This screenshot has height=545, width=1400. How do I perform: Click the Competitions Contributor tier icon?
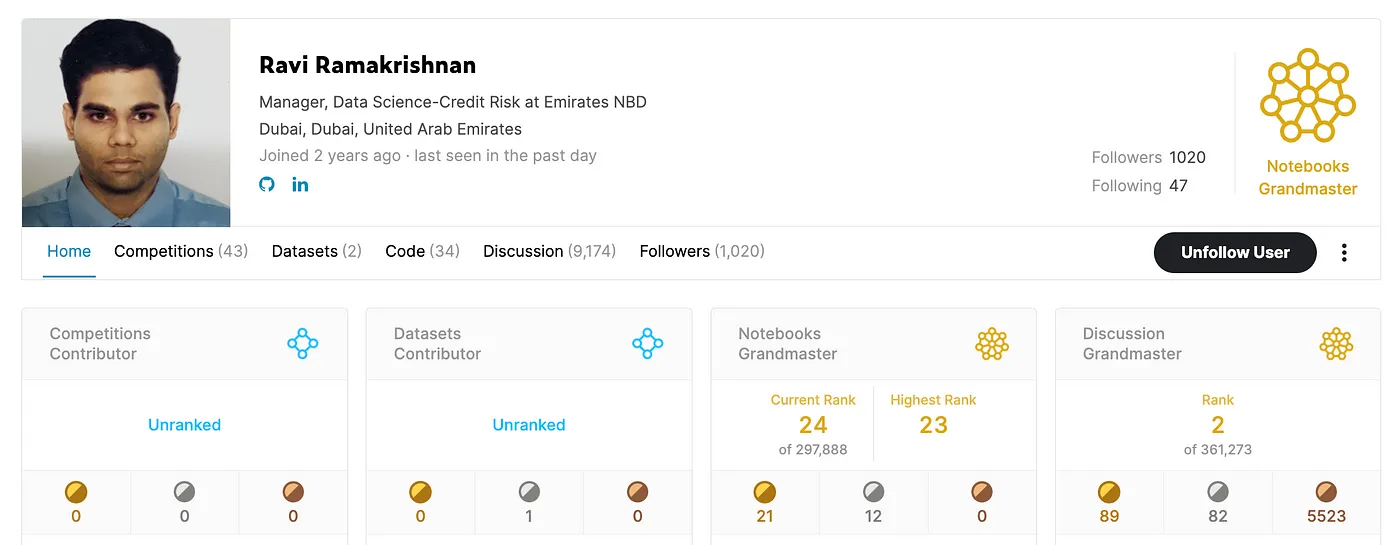(x=303, y=344)
